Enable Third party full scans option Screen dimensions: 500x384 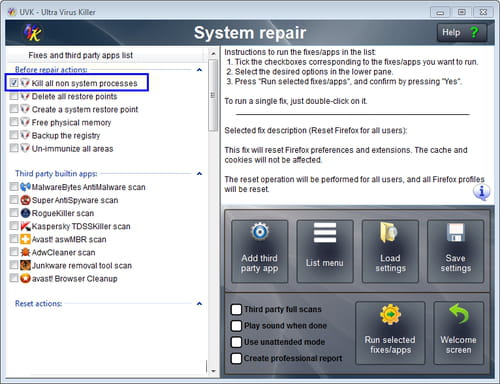[236, 309]
